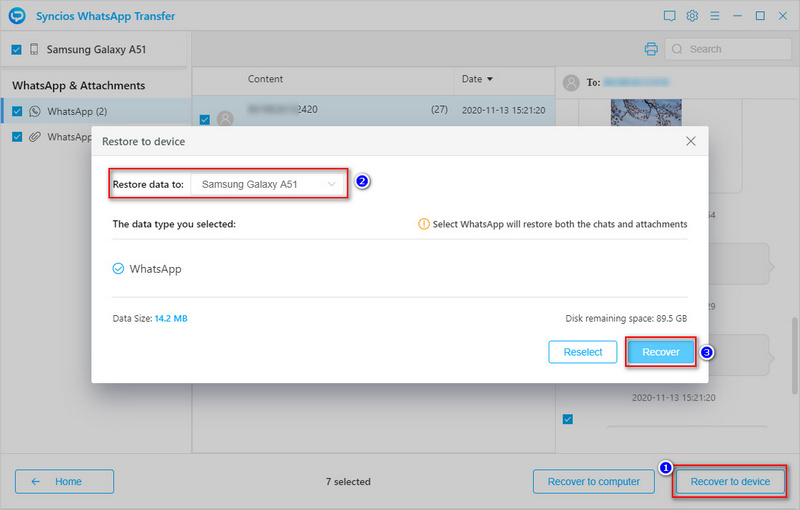Toggle message checkbox in chat preview

click(567, 419)
